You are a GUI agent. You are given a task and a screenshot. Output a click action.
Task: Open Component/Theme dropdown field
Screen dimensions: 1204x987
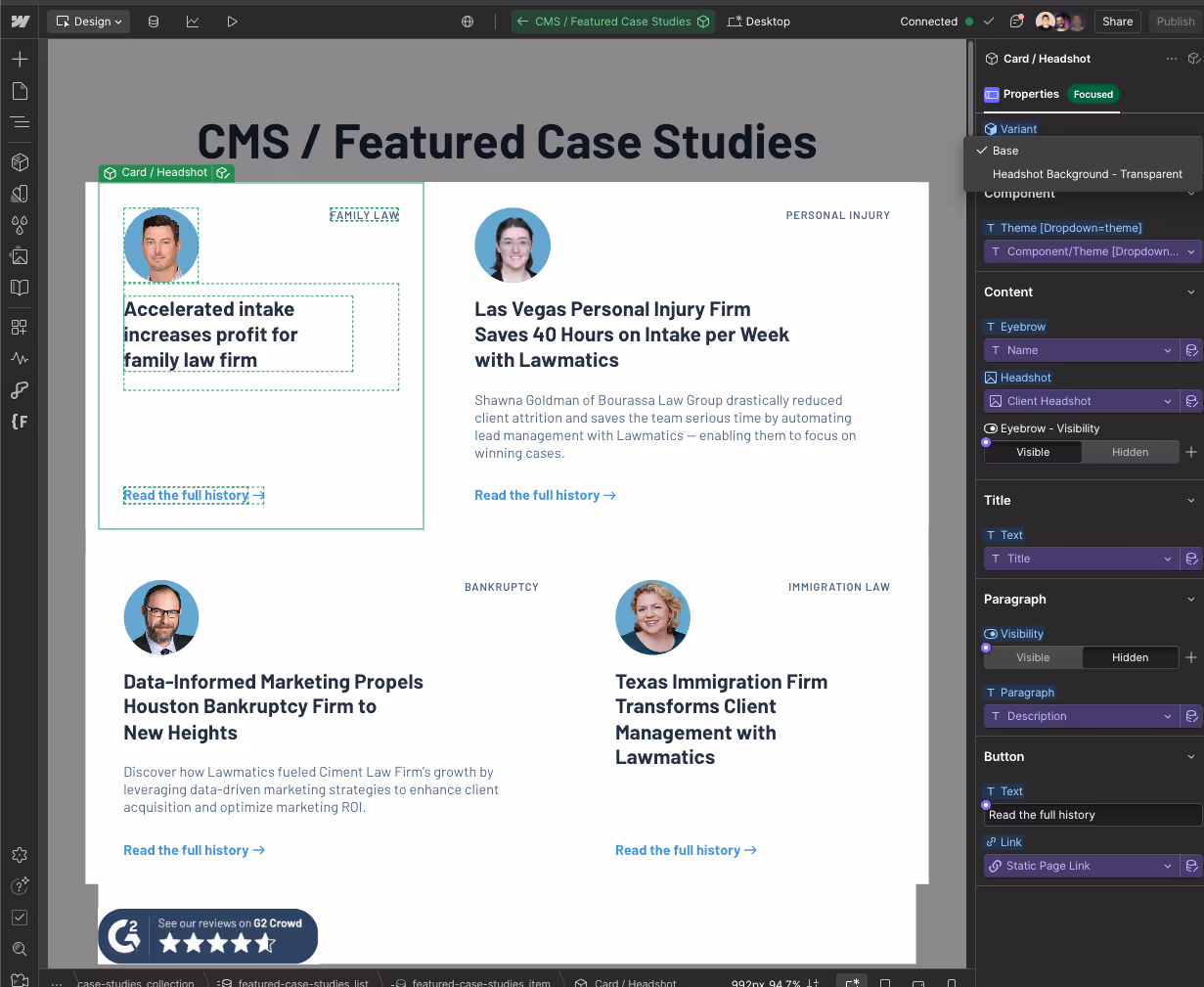pyautogui.click(x=1092, y=251)
